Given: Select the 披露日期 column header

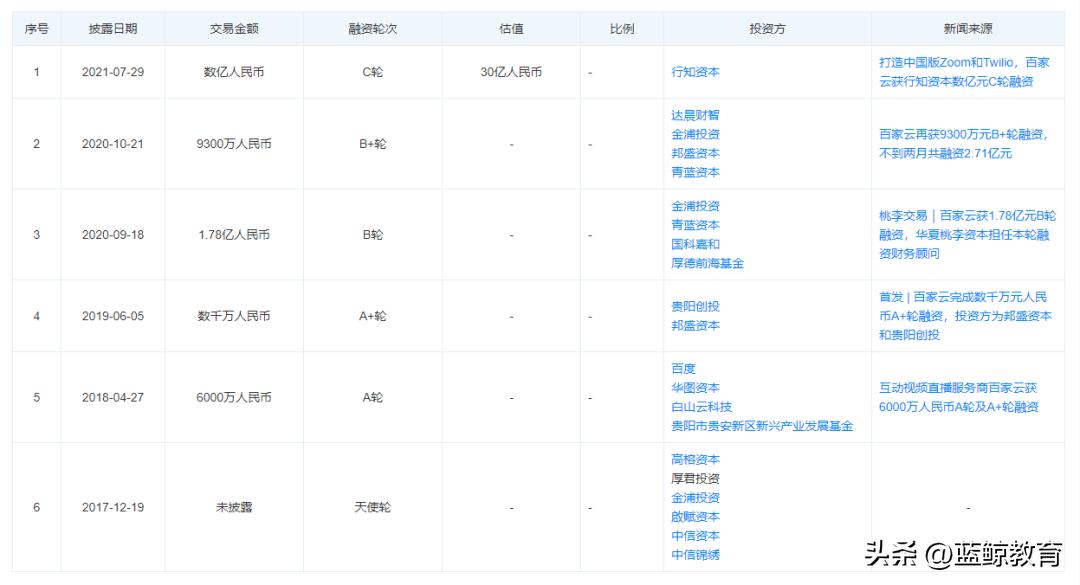Looking at the screenshot, I should pos(114,29).
